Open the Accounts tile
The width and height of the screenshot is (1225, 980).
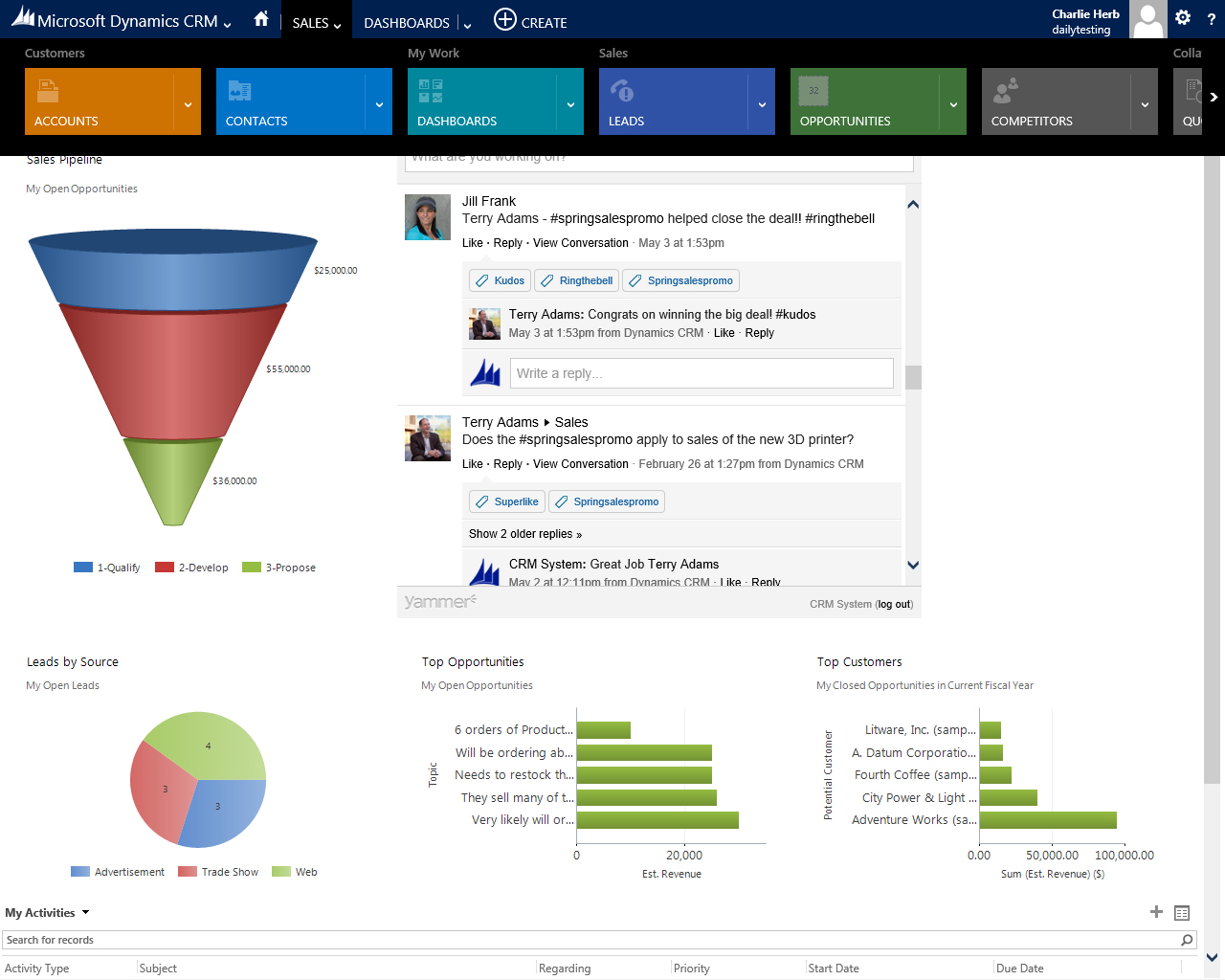coord(100,101)
